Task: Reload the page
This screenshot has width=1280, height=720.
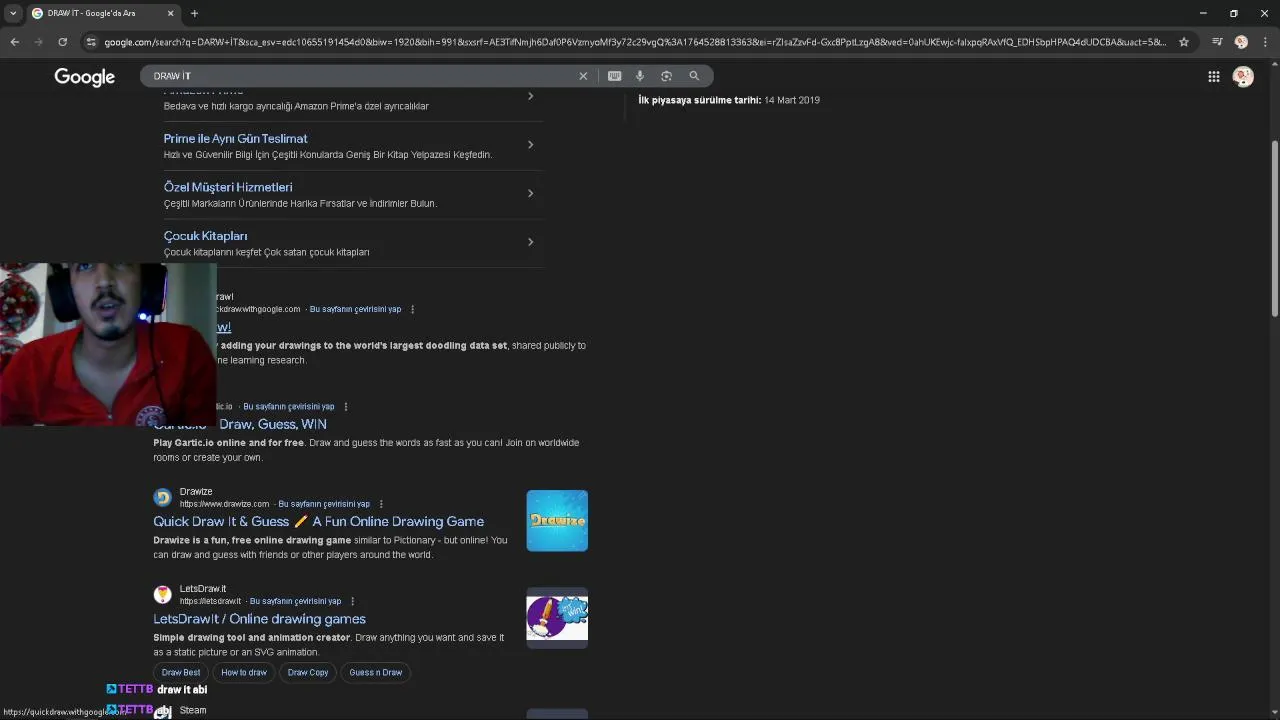Action: pos(62,42)
